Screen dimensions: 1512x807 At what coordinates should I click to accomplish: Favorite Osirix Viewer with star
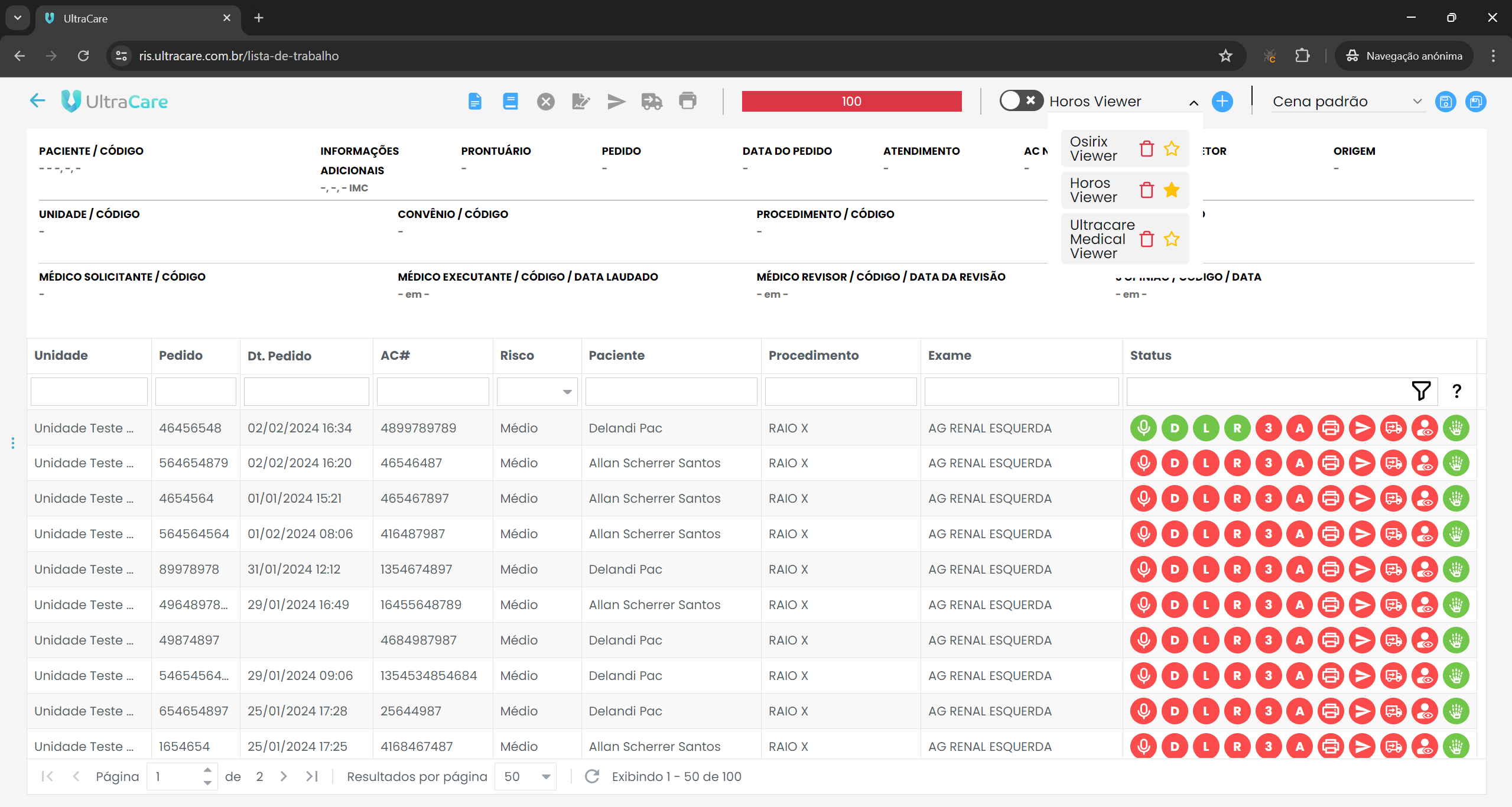point(1171,148)
